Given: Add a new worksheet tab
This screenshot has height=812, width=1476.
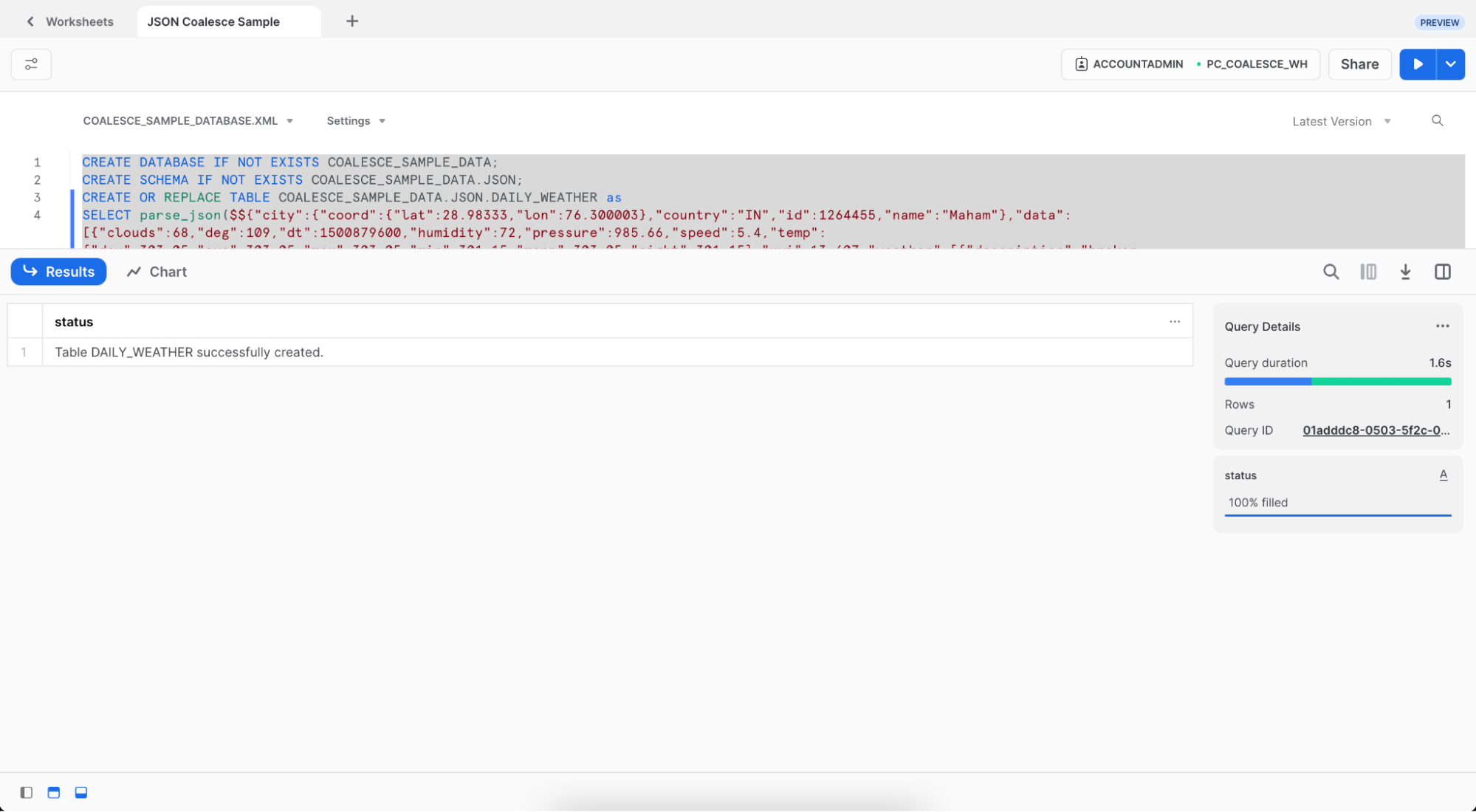Looking at the screenshot, I should [x=352, y=21].
